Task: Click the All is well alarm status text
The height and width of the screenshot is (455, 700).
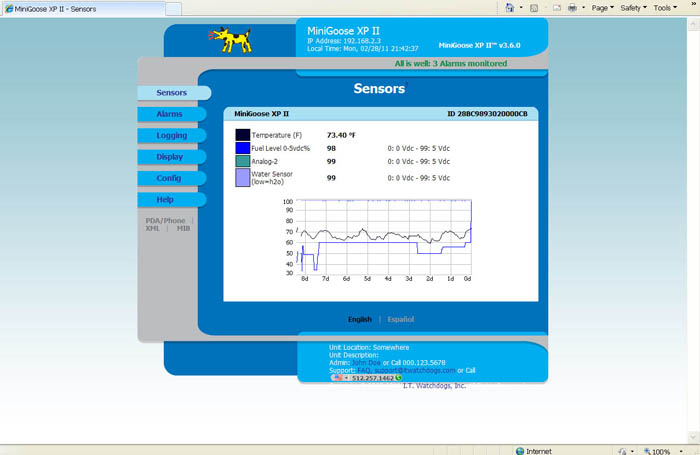Action: click(451, 63)
